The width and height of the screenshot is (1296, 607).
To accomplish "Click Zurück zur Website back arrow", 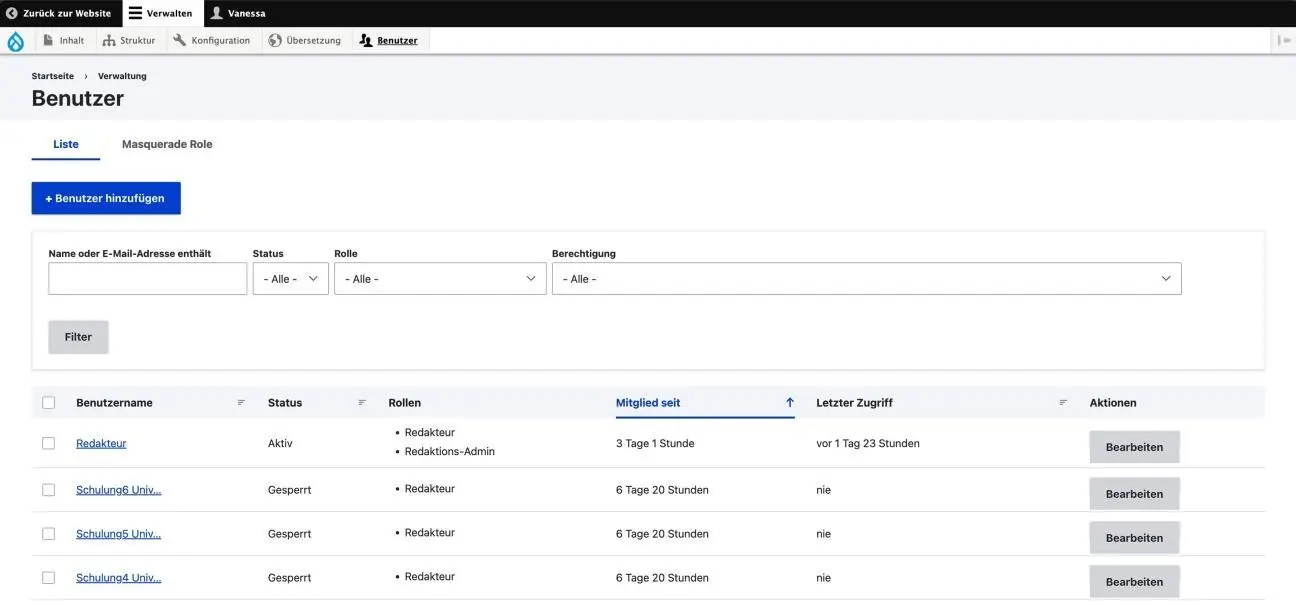I will 58,13.
